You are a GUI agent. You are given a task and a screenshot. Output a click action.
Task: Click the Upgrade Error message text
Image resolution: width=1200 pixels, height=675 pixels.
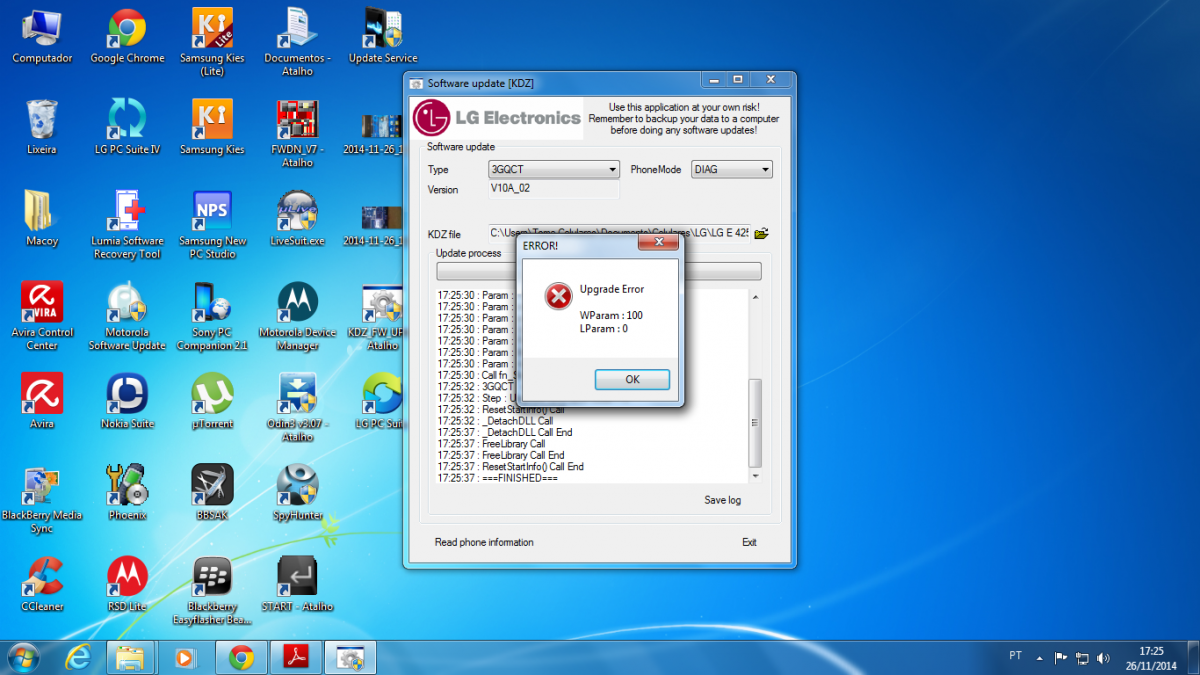pyautogui.click(x=612, y=289)
